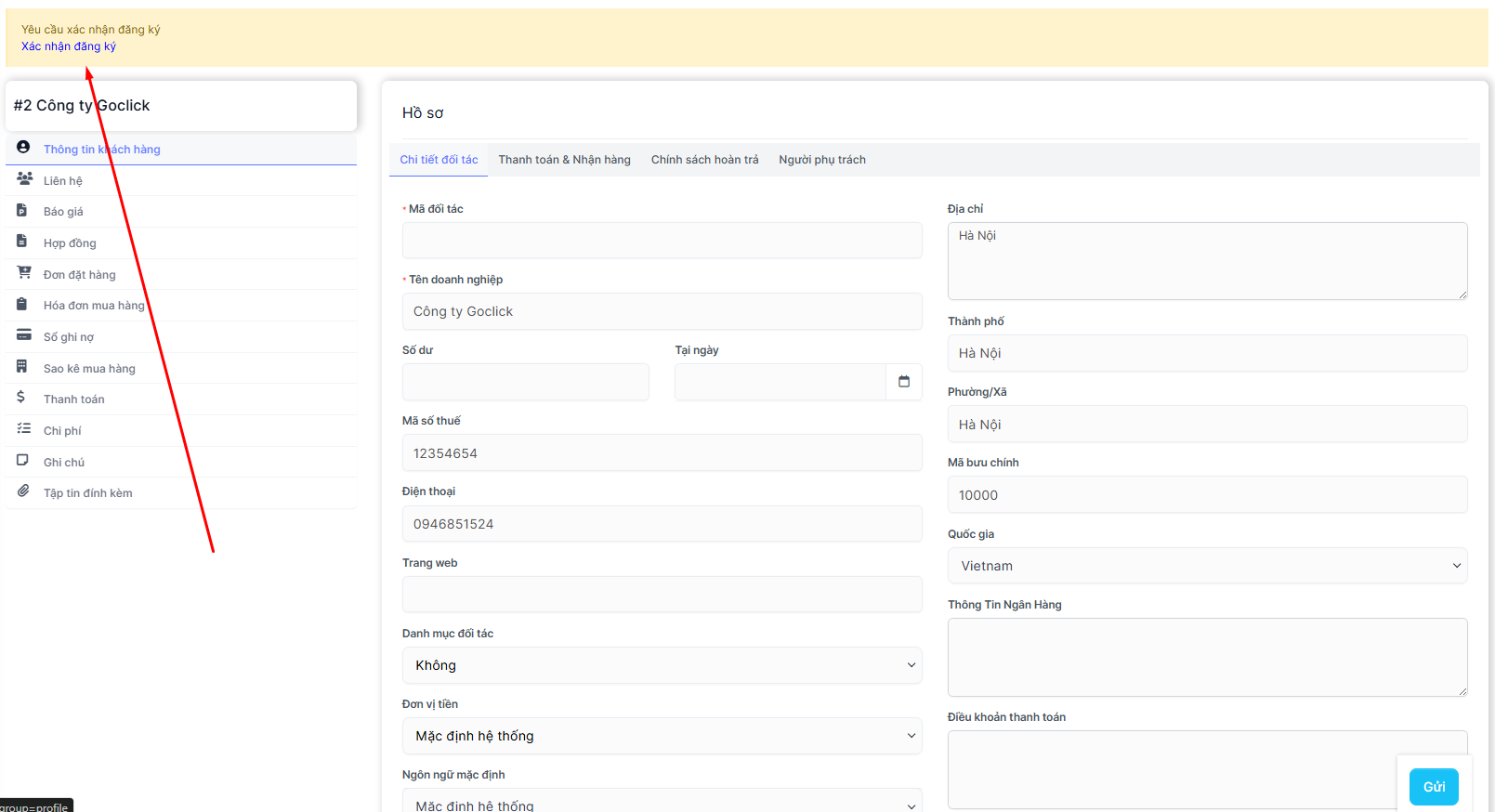Switch to Thanh toán & Nhận hàng tab
Image resolution: width=1495 pixels, height=812 pixels.
click(564, 160)
